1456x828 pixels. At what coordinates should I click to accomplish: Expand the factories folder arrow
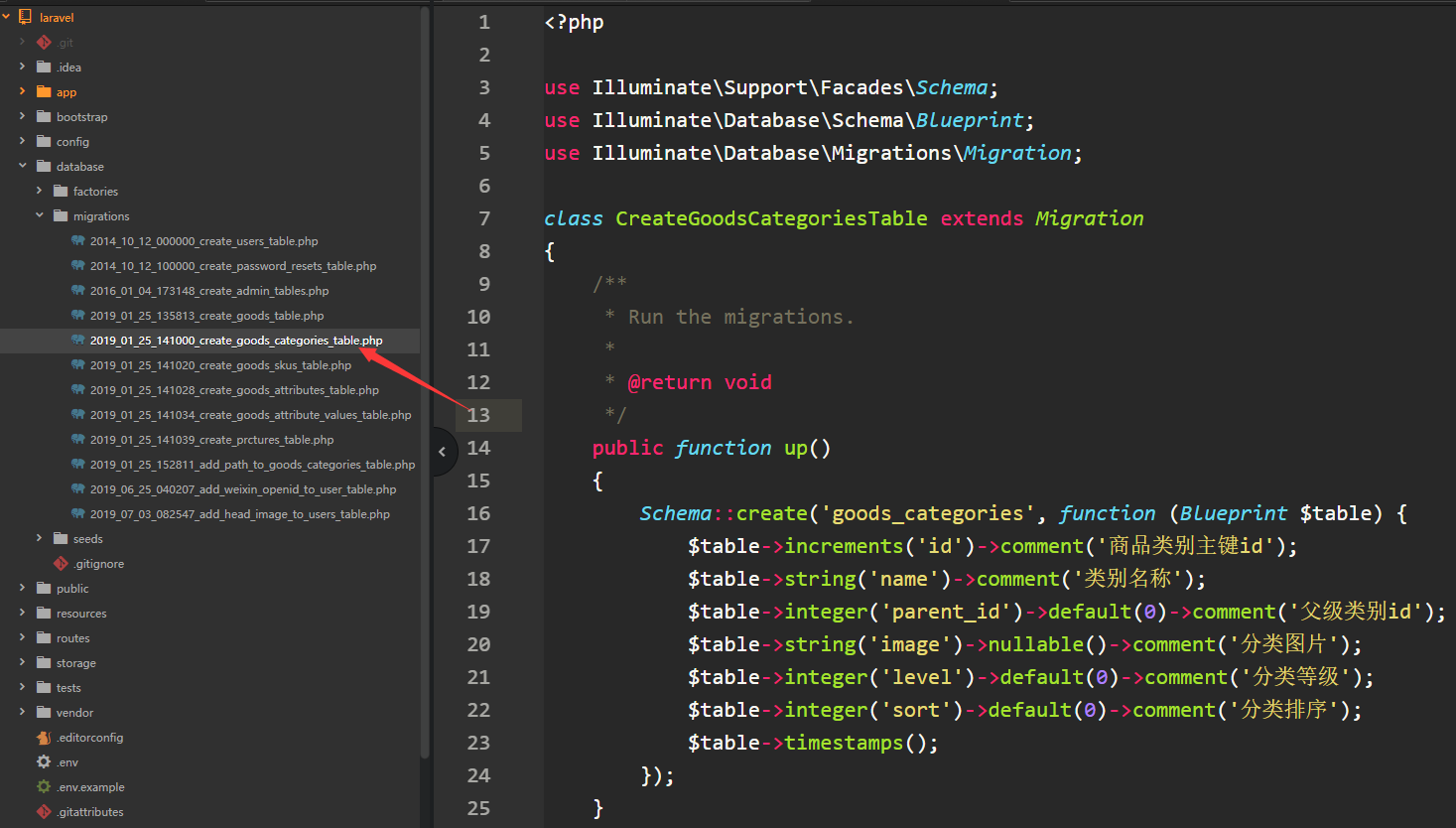tap(39, 191)
